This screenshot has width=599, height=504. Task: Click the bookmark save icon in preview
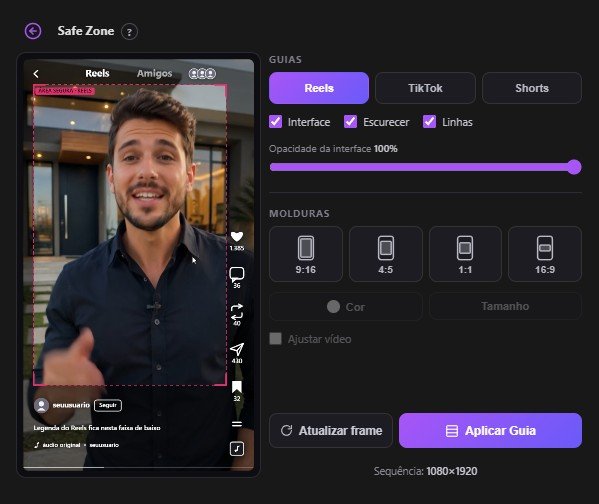[237, 387]
